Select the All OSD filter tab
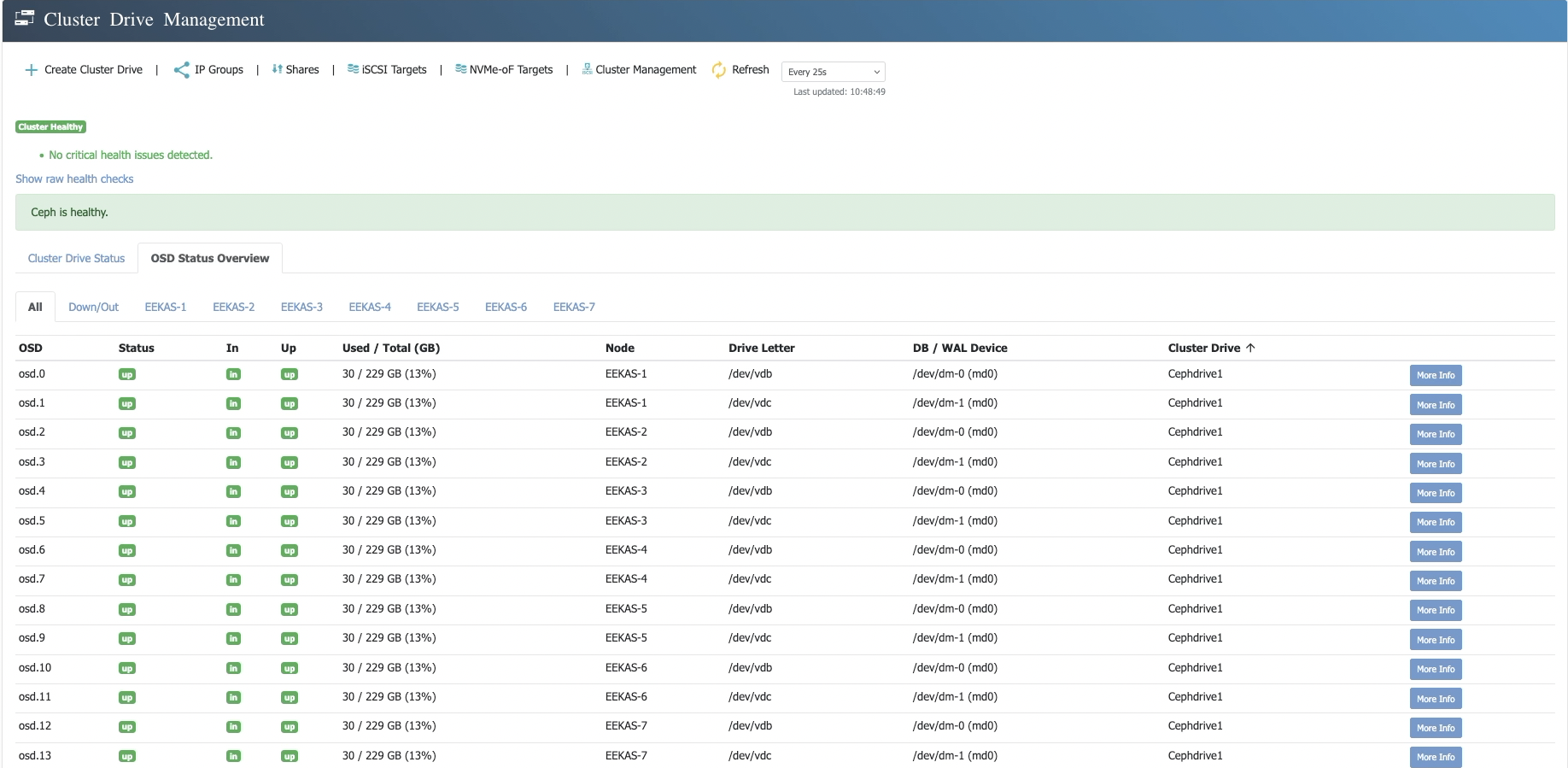 (35, 307)
